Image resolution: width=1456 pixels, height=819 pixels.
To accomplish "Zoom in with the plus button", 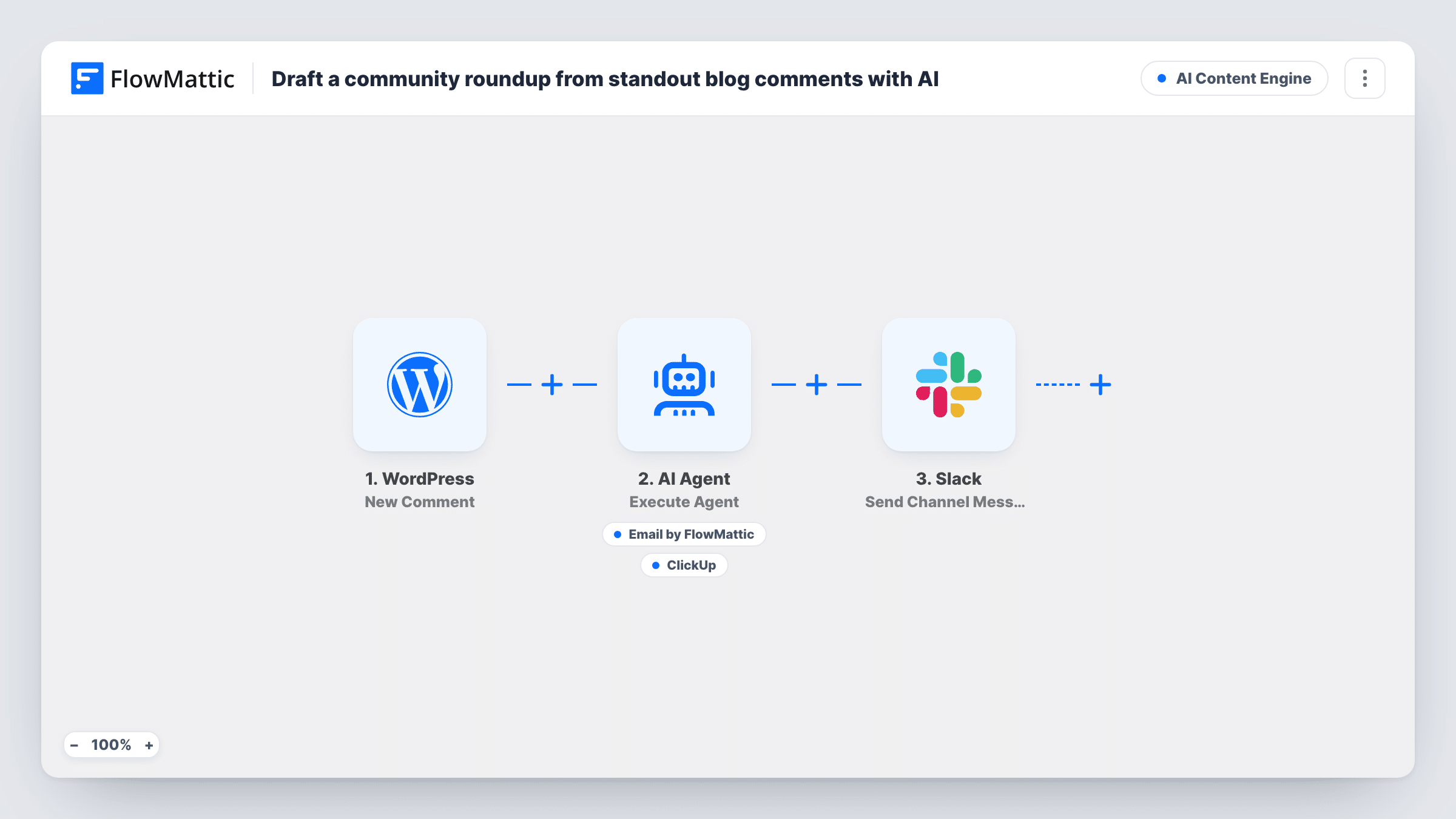I will [149, 745].
